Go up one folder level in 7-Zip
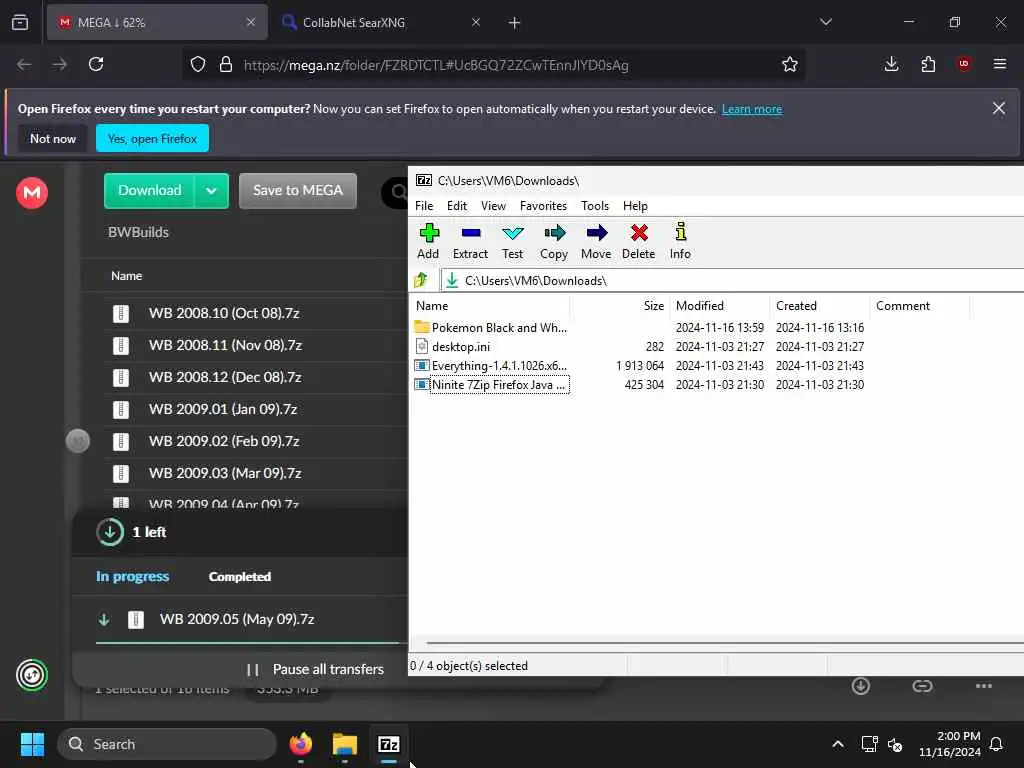The width and height of the screenshot is (1024, 768). coord(421,281)
